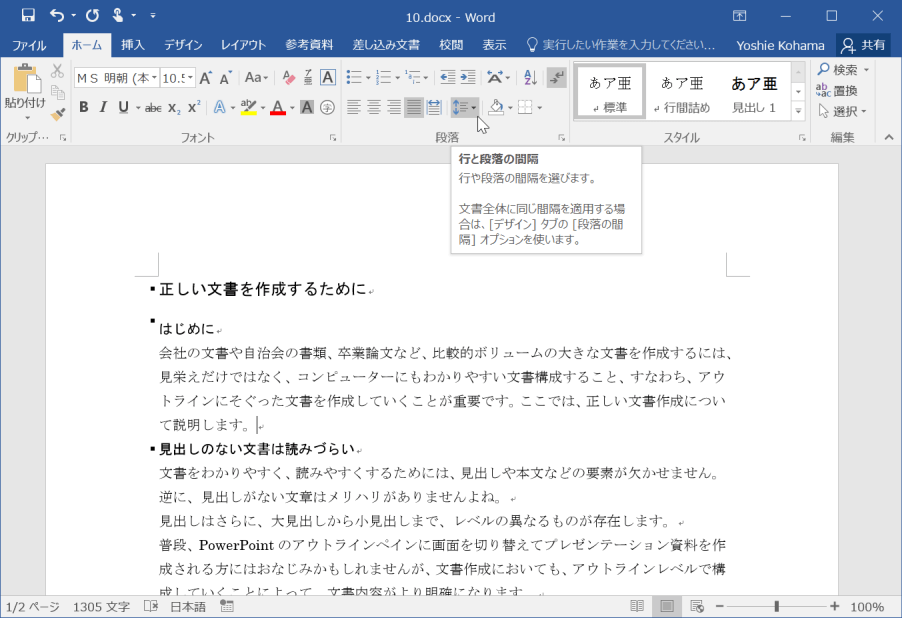Align text to the right

click(x=394, y=108)
